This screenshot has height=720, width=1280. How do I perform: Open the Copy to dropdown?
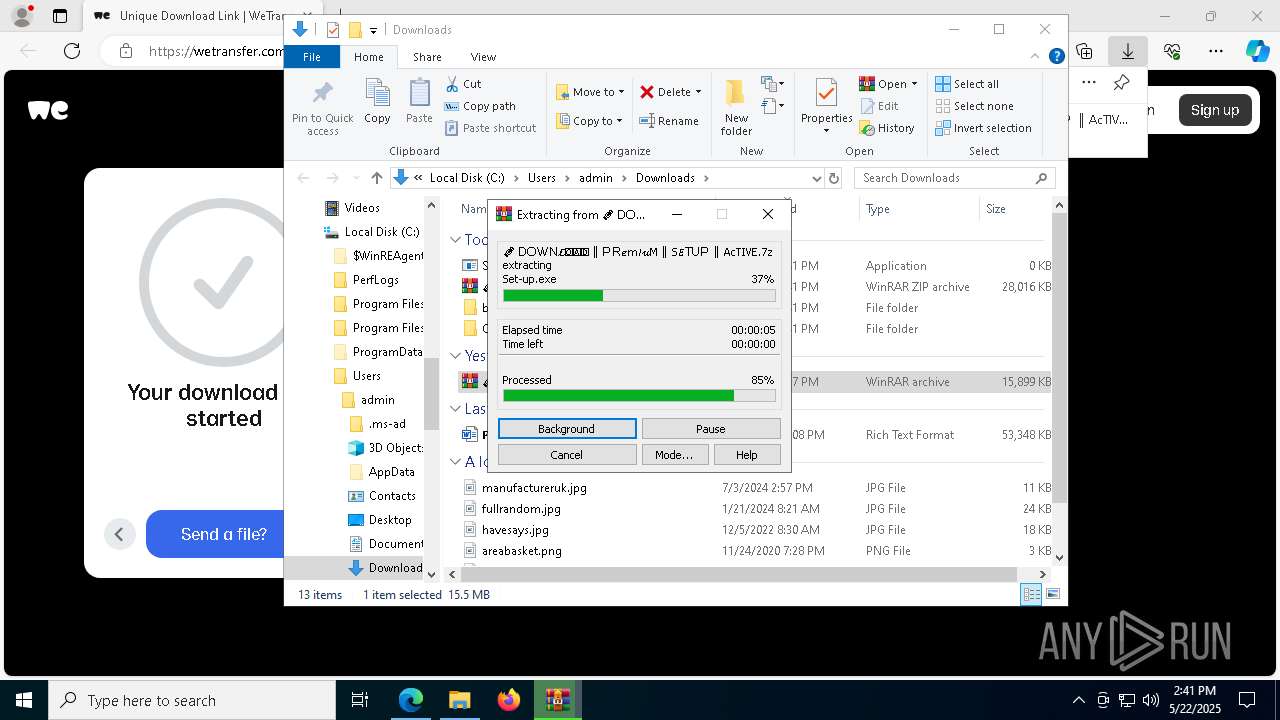click(x=589, y=121)
